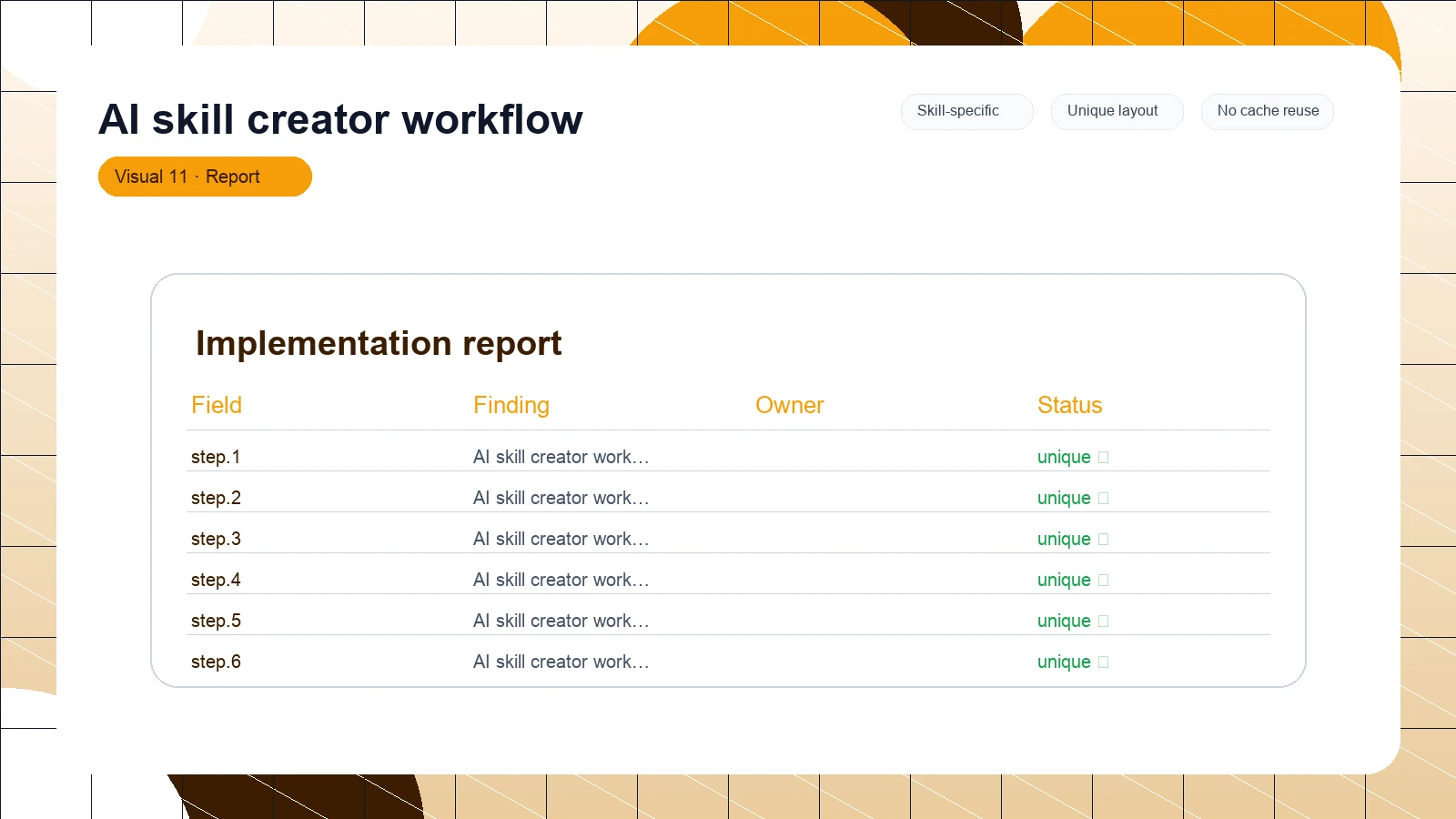The image size is (1456, 819).
Task: Click the step.3 row finding text
Action: pyautogui.click(x=561, y=539)
